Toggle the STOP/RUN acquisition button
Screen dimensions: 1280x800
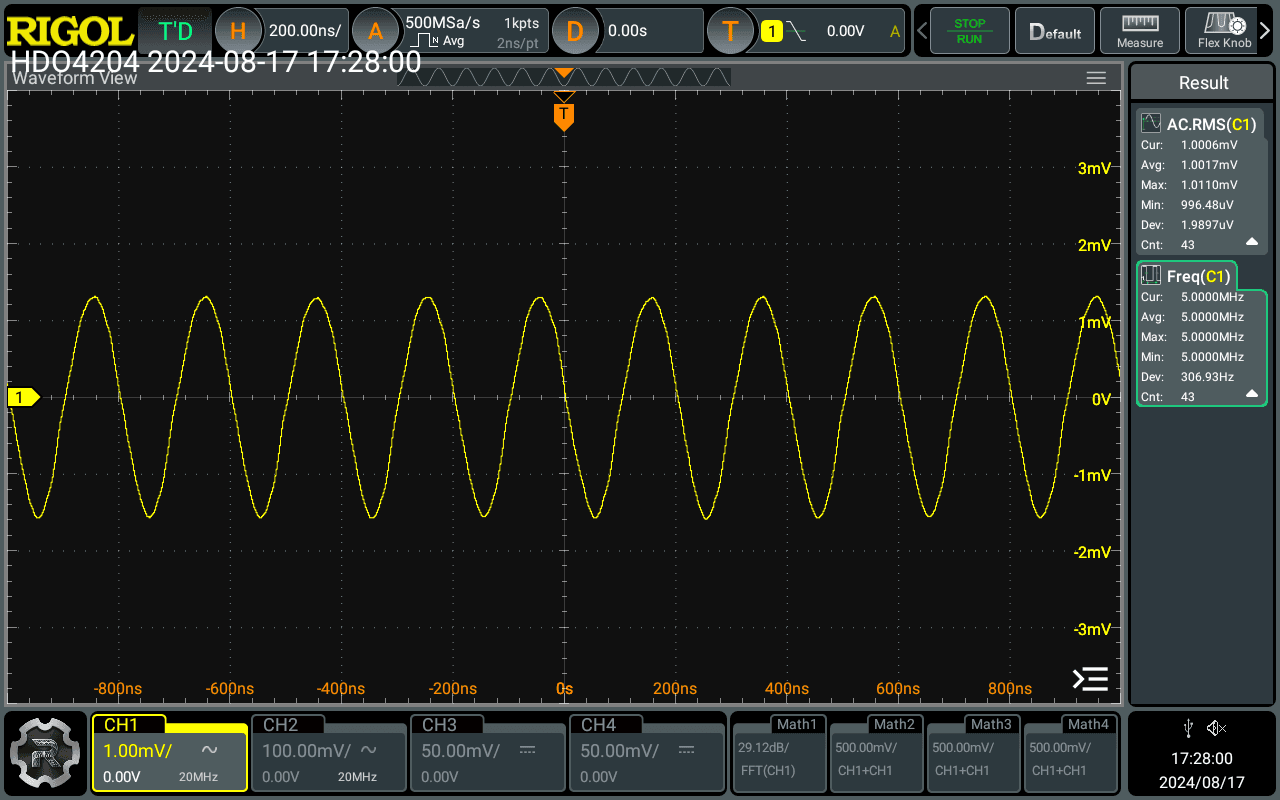969,31
